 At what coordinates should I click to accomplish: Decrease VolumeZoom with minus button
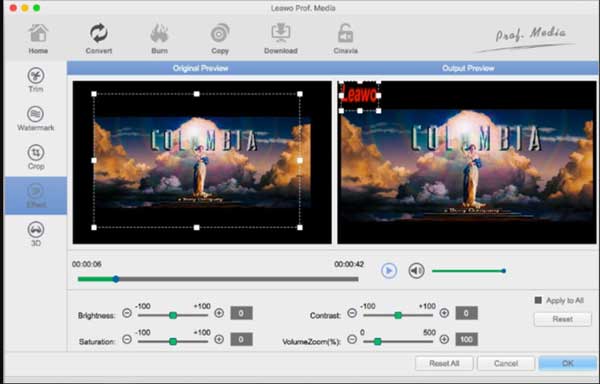pos(352,339)
